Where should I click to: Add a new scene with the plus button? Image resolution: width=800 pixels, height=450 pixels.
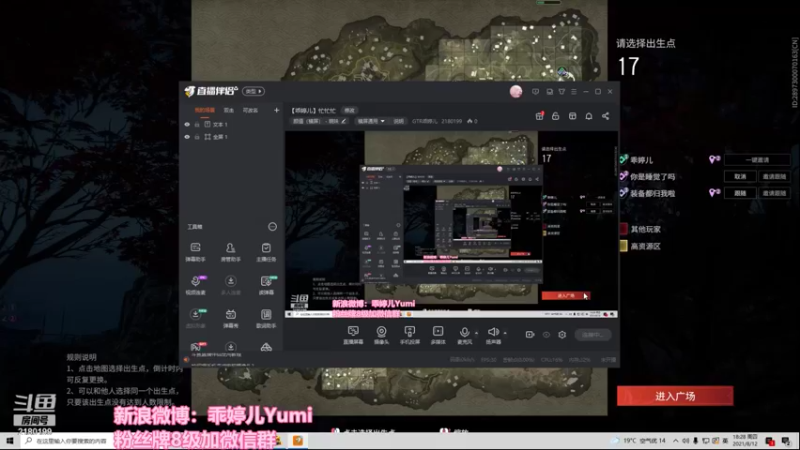point(277,110)
